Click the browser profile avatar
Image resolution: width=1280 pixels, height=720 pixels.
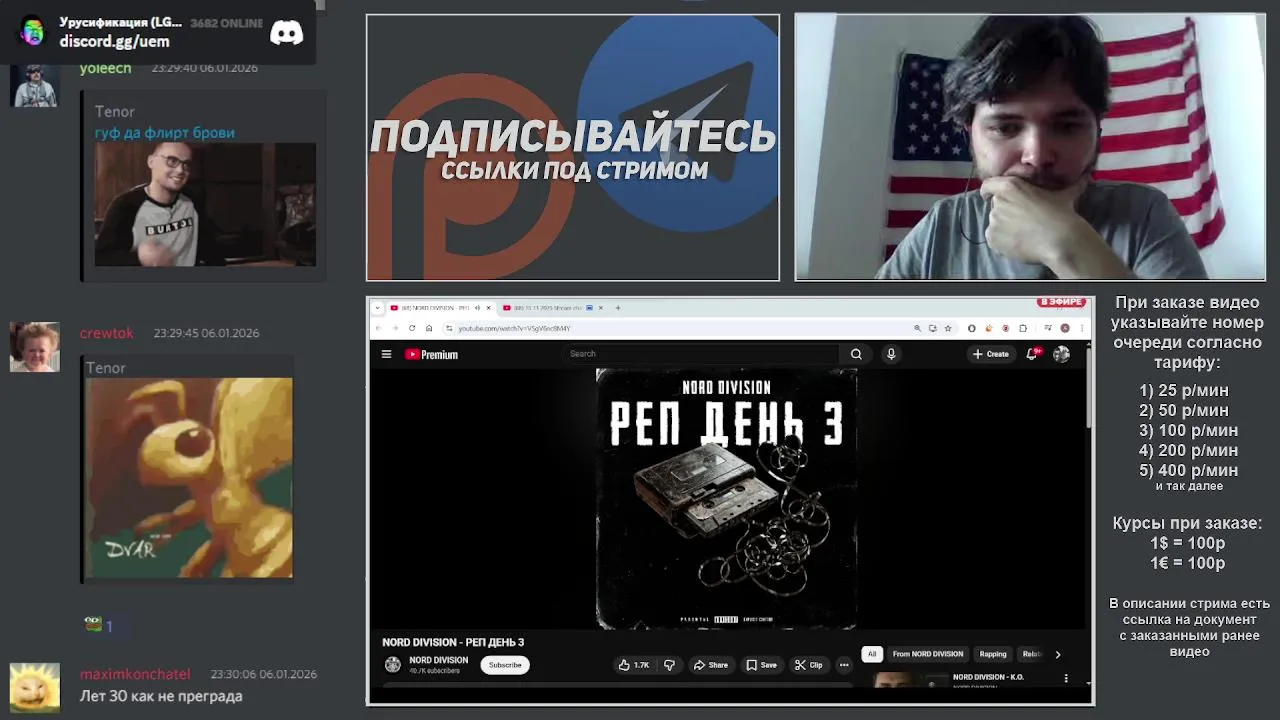(1065, 328)
